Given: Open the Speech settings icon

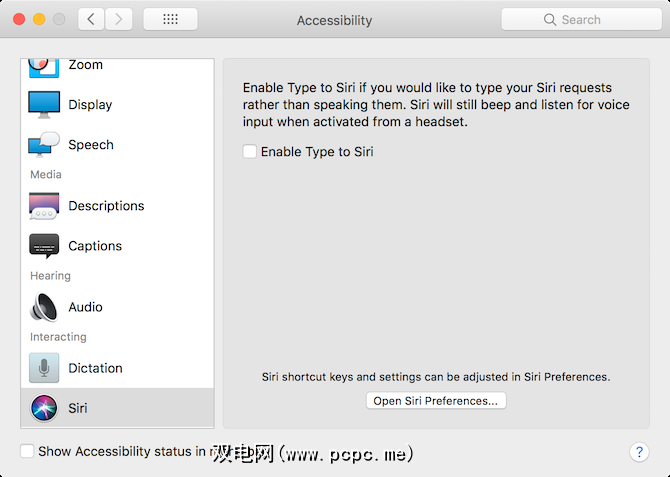Looking at the screenshot, I should tap(44, 145).
